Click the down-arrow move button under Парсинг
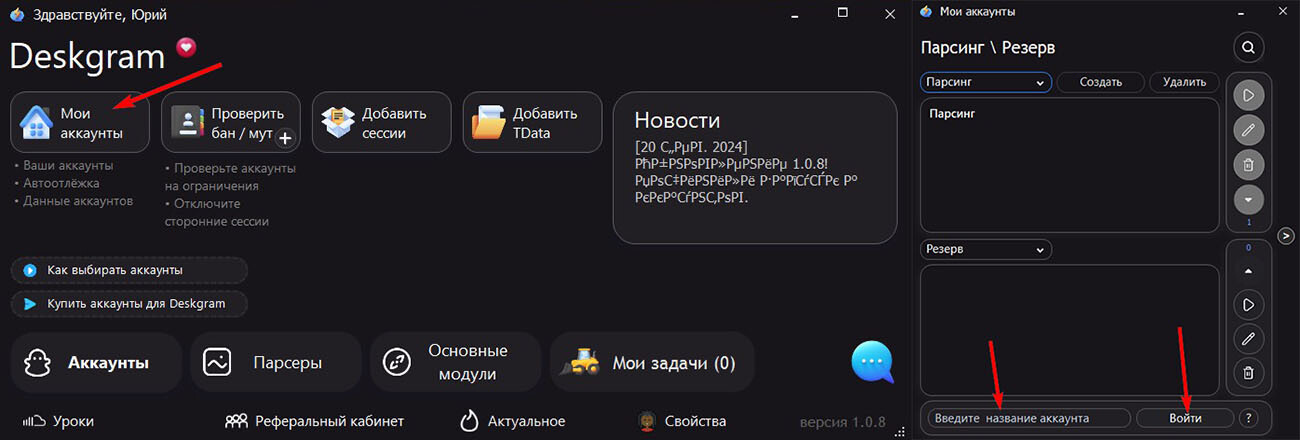1300x440 pixels. pos(1248,198)
